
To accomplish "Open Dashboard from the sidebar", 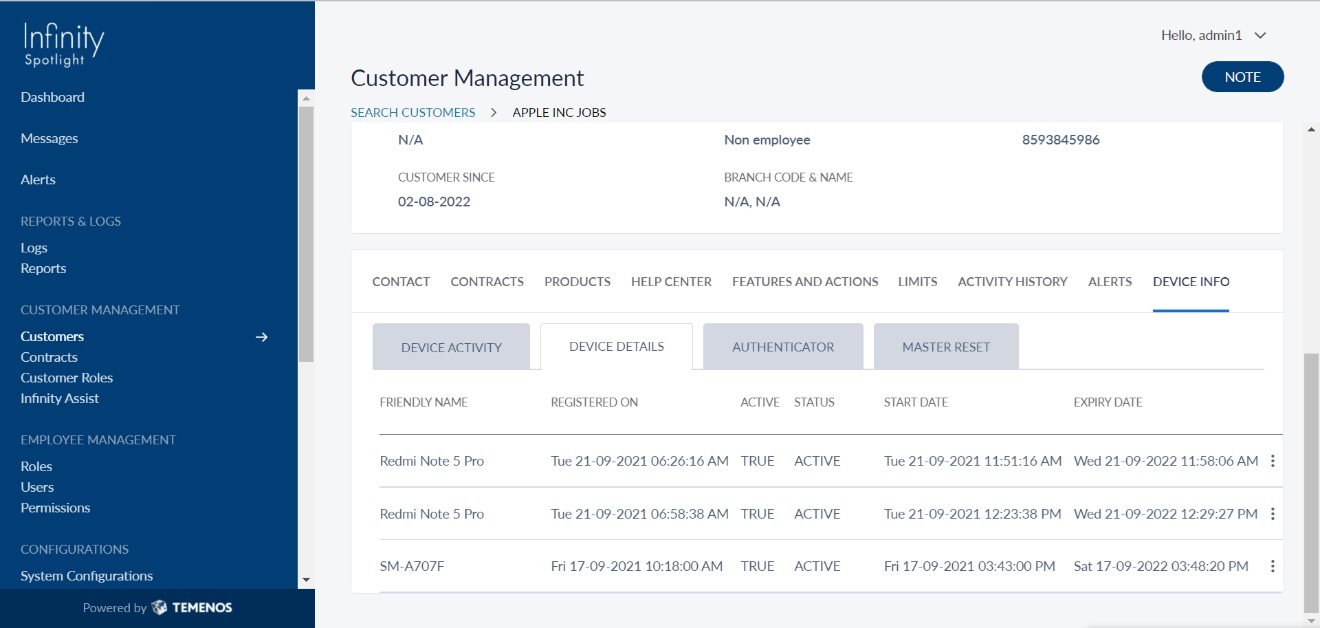I will 53,97.
